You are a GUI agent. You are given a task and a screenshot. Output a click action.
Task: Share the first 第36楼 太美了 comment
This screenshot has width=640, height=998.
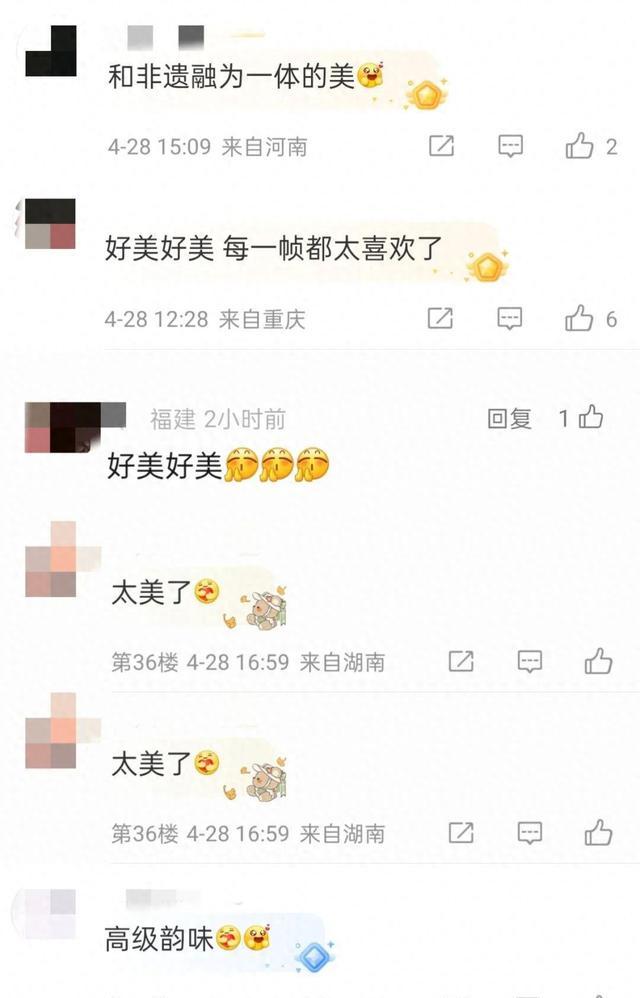(461, 661)
